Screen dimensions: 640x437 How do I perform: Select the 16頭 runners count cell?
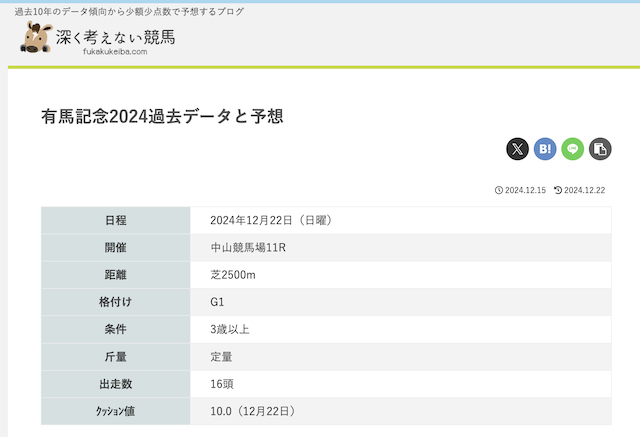coord(222,383)
